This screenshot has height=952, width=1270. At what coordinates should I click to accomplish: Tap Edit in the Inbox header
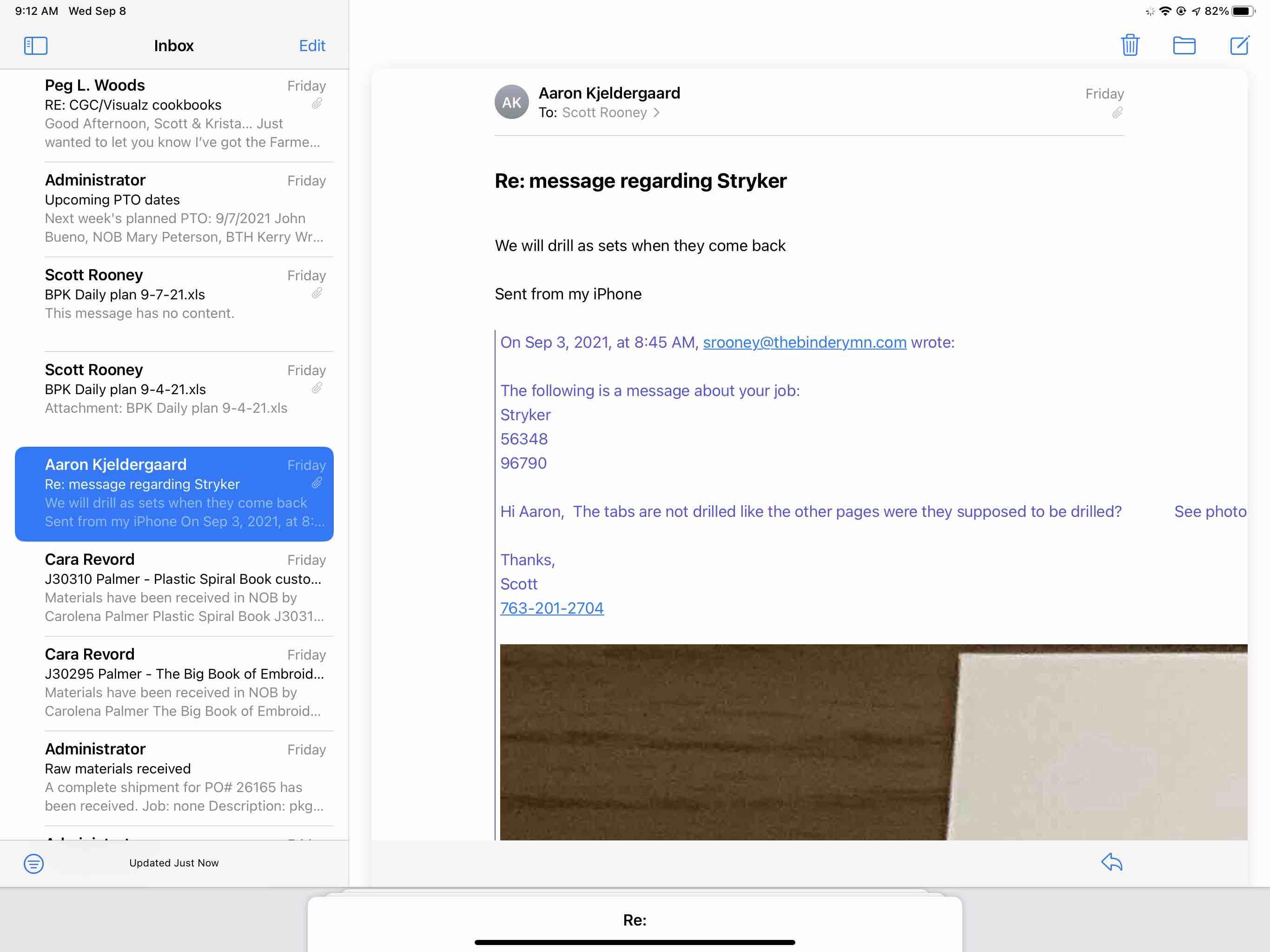(312, 46)
